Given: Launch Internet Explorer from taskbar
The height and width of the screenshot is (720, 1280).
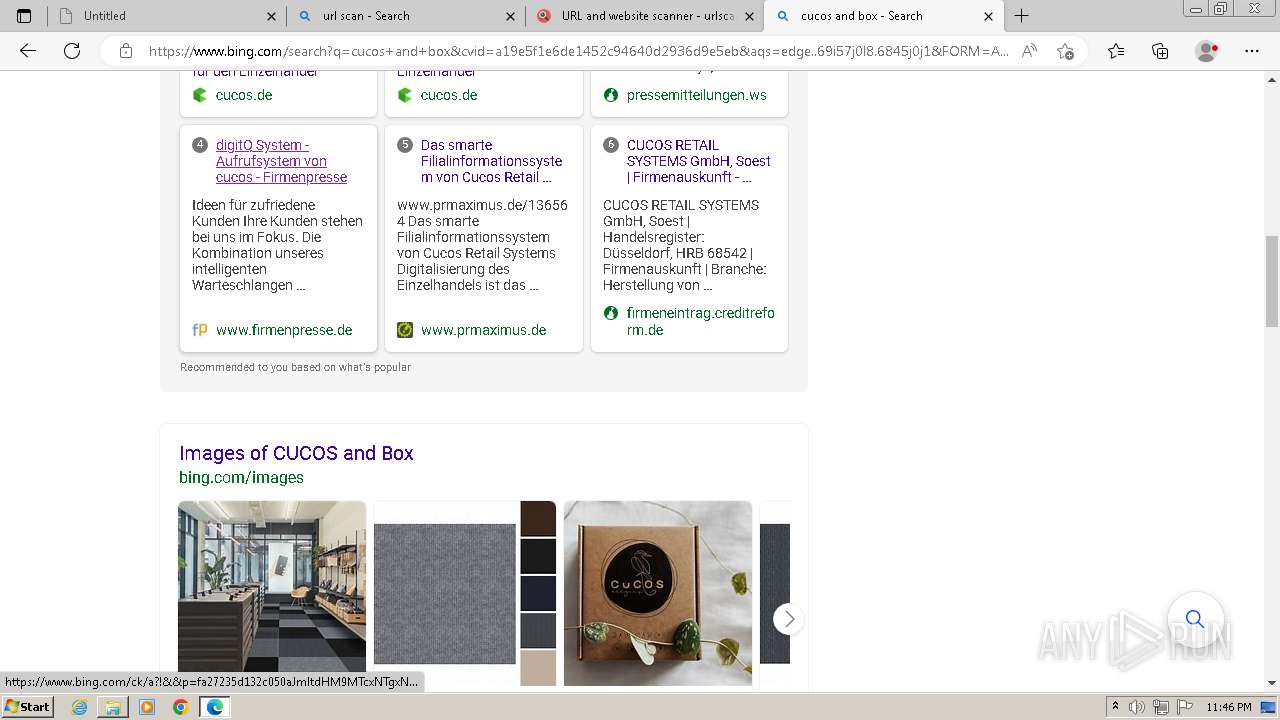Looking at the screenshot, I should point(79,707).
